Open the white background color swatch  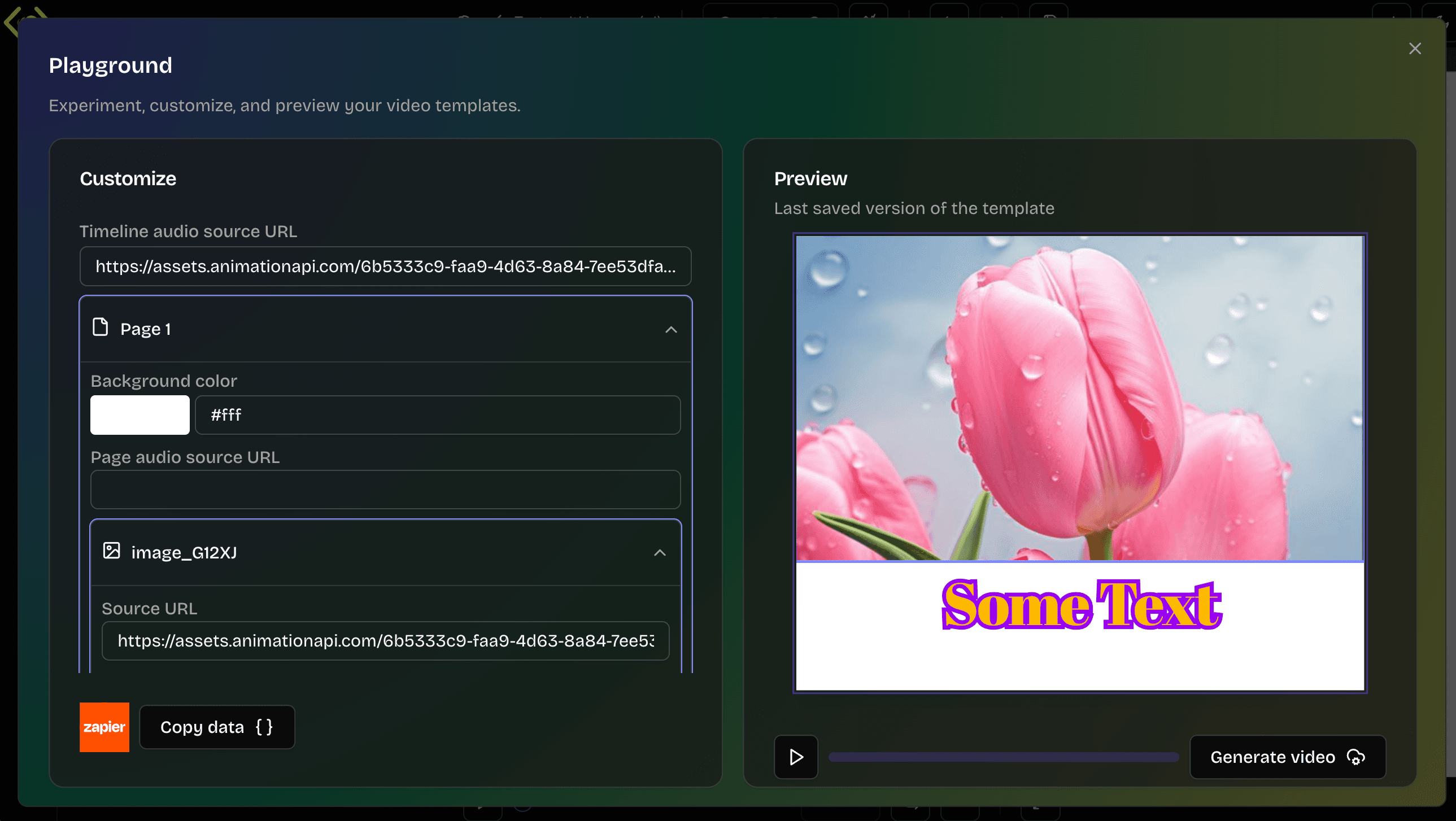pyautogui.click(x=140, y=415)
